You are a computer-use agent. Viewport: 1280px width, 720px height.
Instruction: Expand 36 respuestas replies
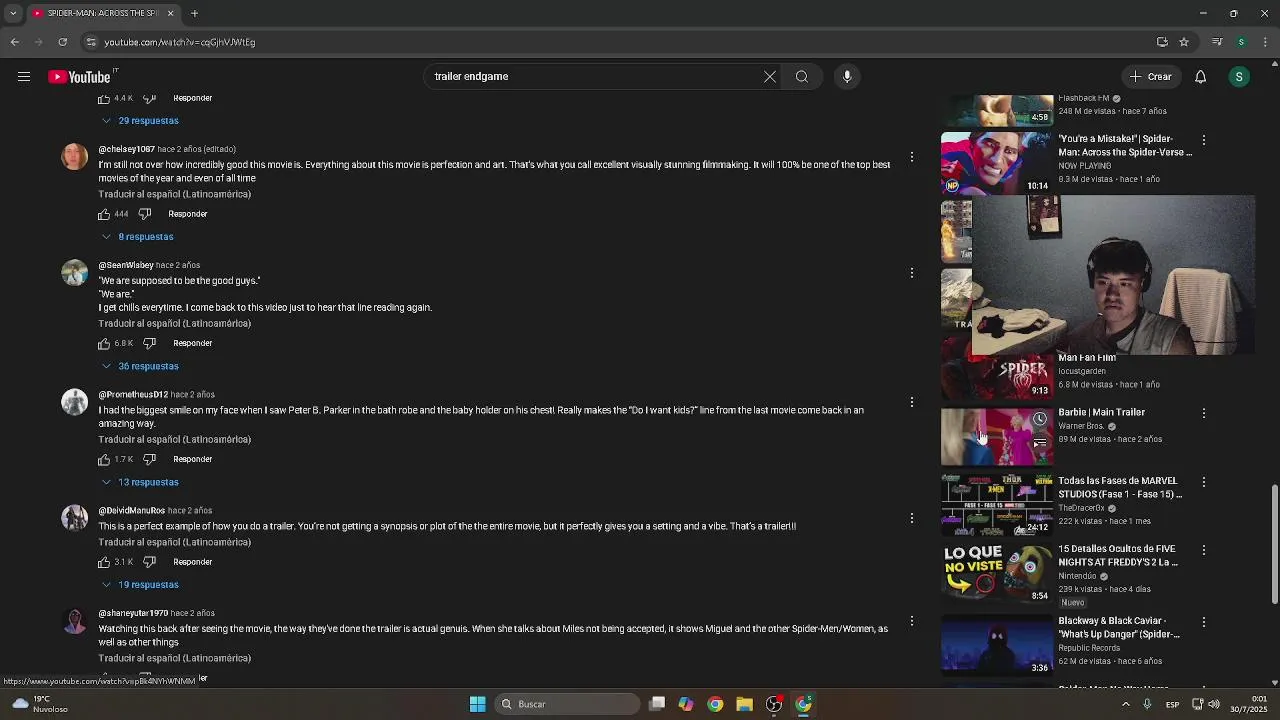tap(140, 366)
